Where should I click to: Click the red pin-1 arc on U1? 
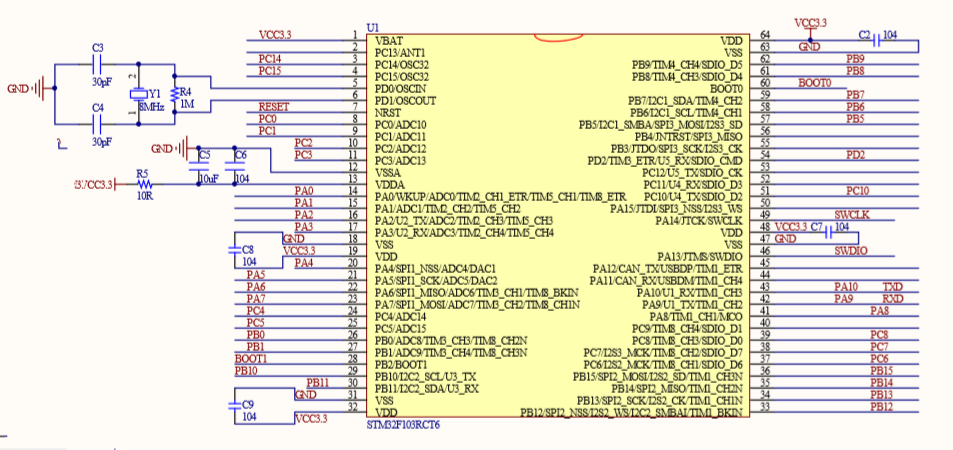(x=559, y=39)
